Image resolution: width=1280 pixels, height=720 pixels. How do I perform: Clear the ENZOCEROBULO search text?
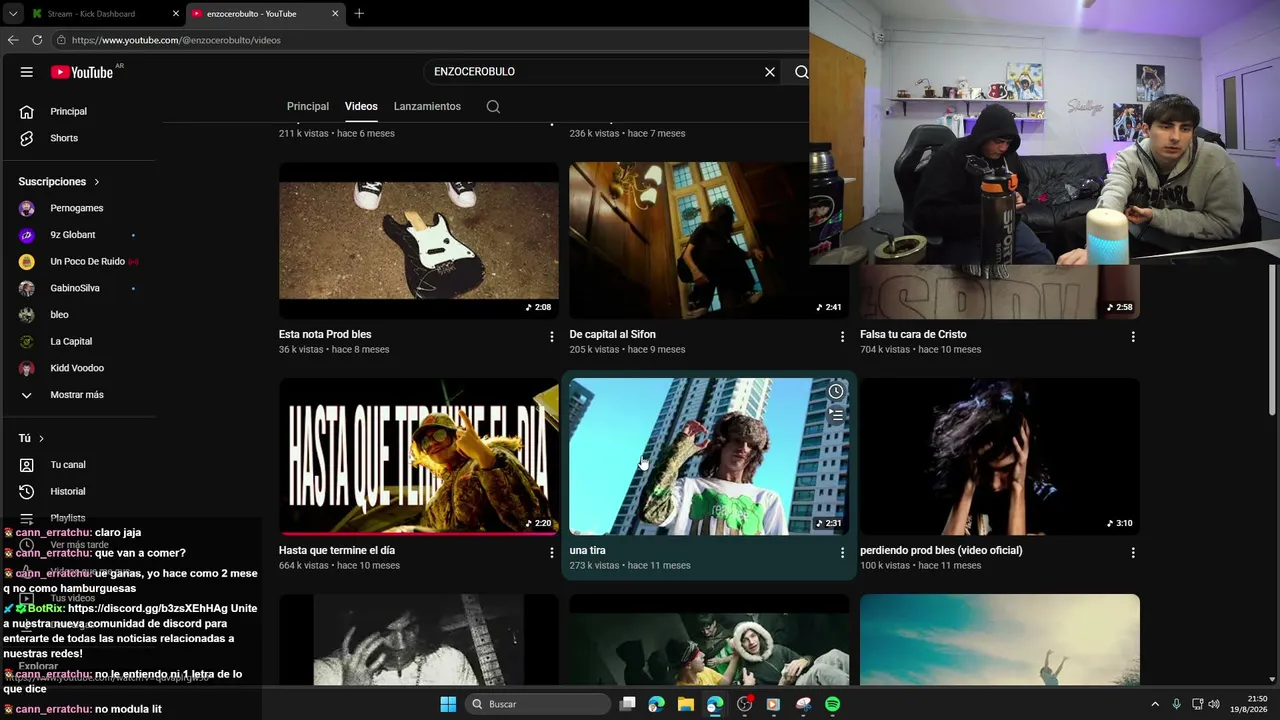(770, 72)
